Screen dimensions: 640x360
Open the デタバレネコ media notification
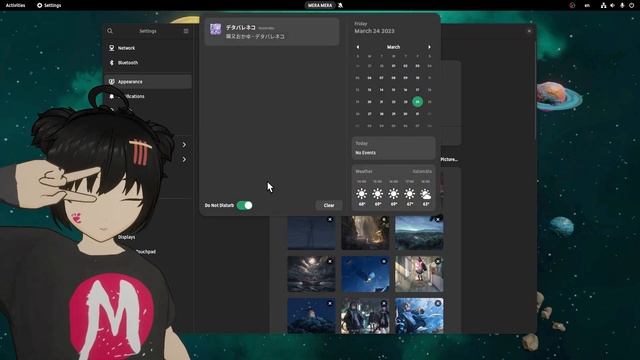pyautogui.click(x=272, y=32)
